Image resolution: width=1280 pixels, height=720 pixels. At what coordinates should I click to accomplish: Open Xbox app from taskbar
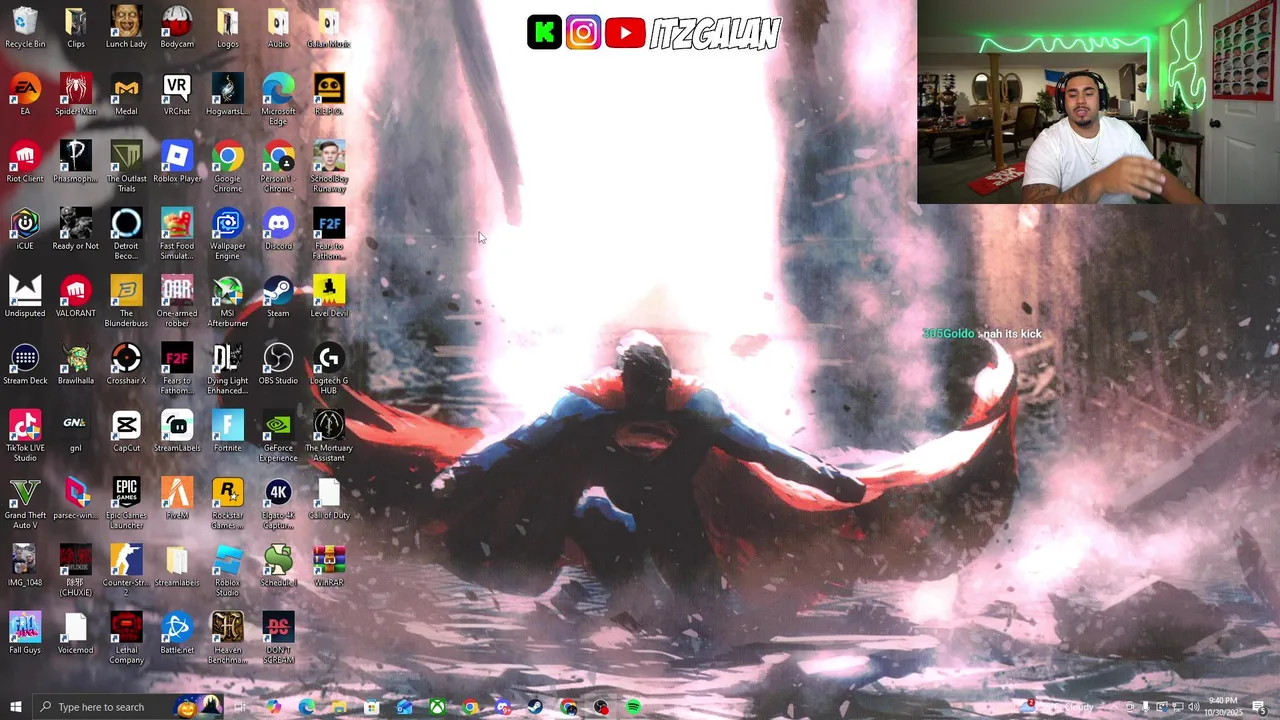pos(437,707)
